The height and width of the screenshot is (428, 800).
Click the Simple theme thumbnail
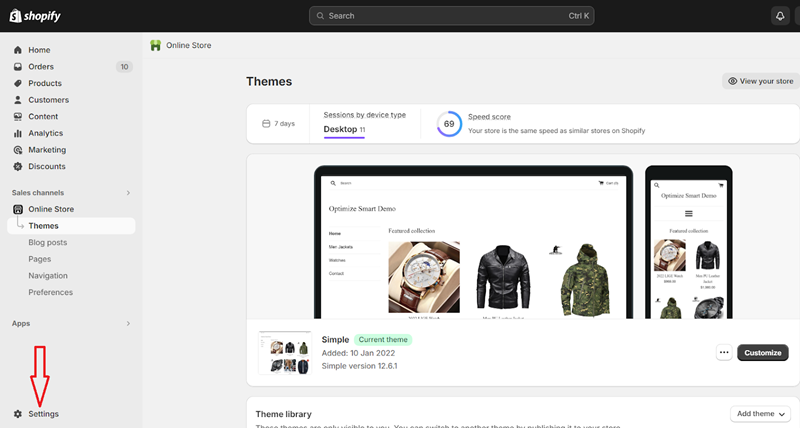pos(285,353)
